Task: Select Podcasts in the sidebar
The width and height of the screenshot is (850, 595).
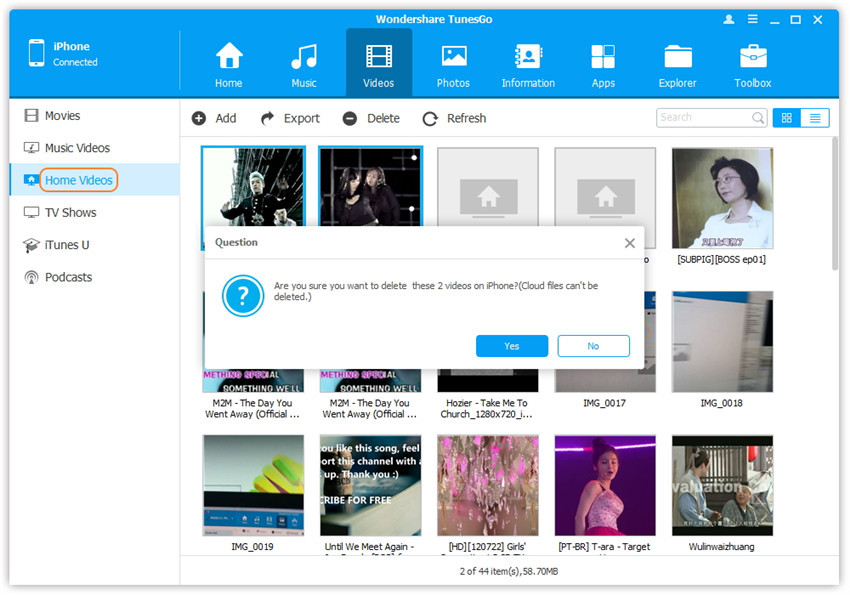Action: pyautogui.click(x=68, y=277)
